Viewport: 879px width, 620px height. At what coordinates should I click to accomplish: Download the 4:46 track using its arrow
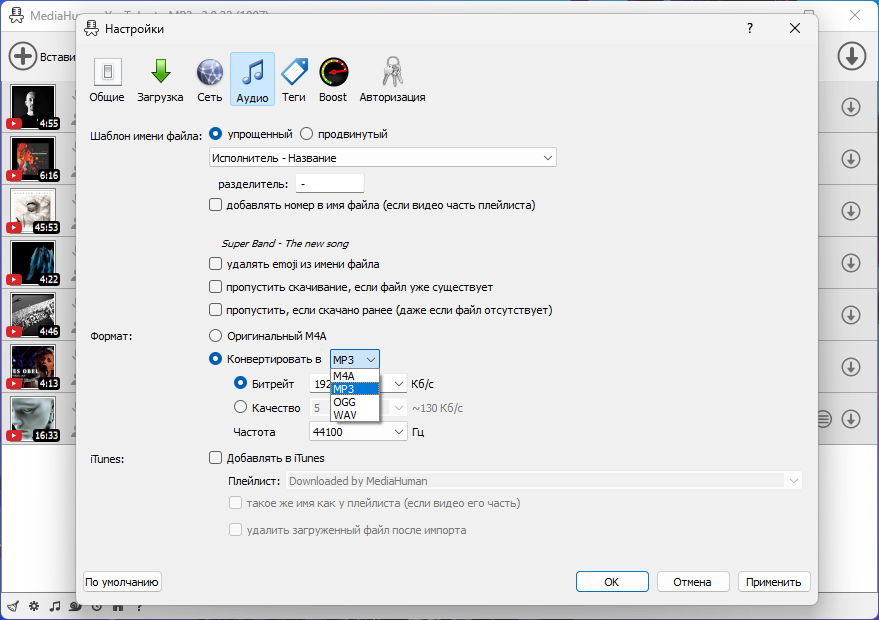851,315
